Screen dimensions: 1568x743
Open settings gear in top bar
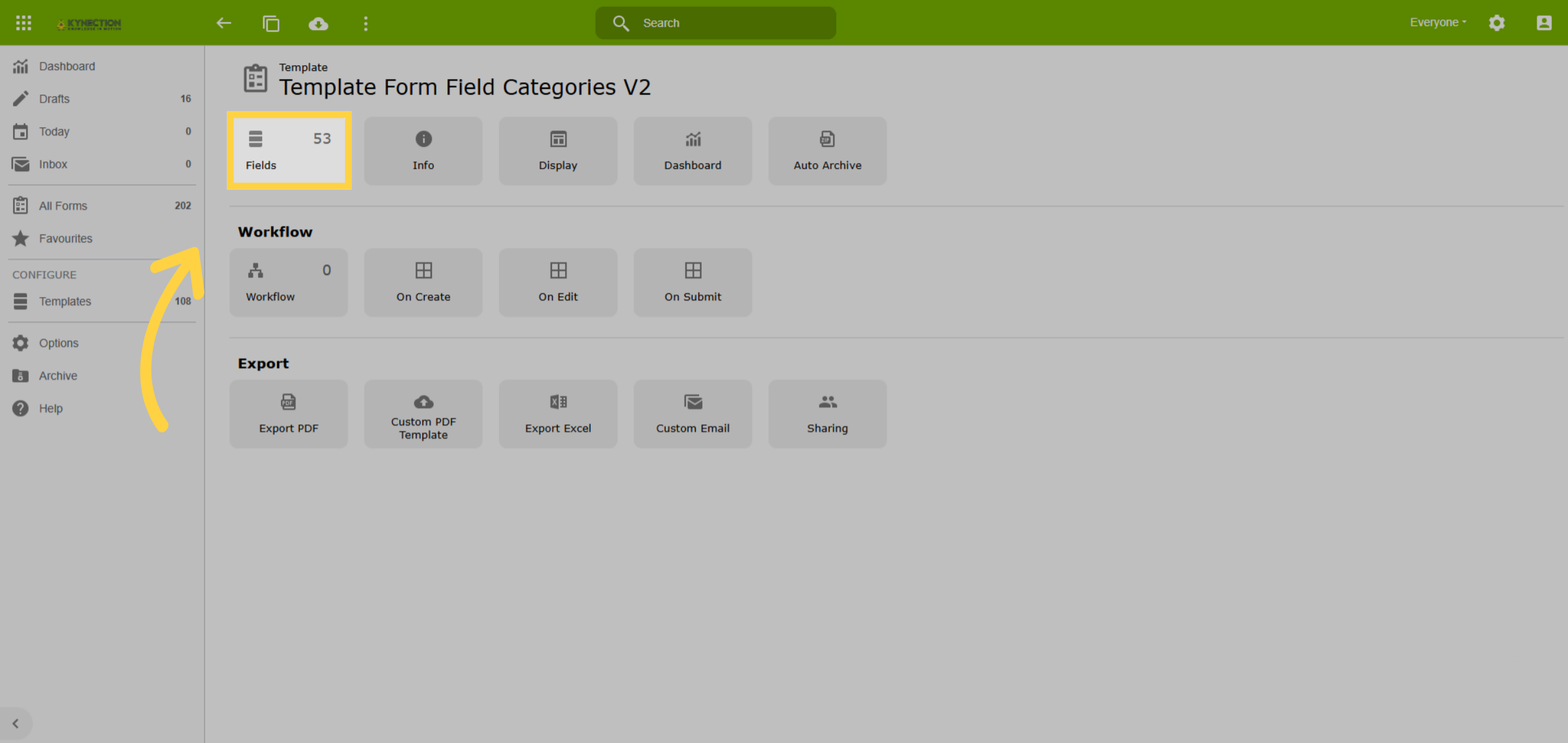[1497, 23]
